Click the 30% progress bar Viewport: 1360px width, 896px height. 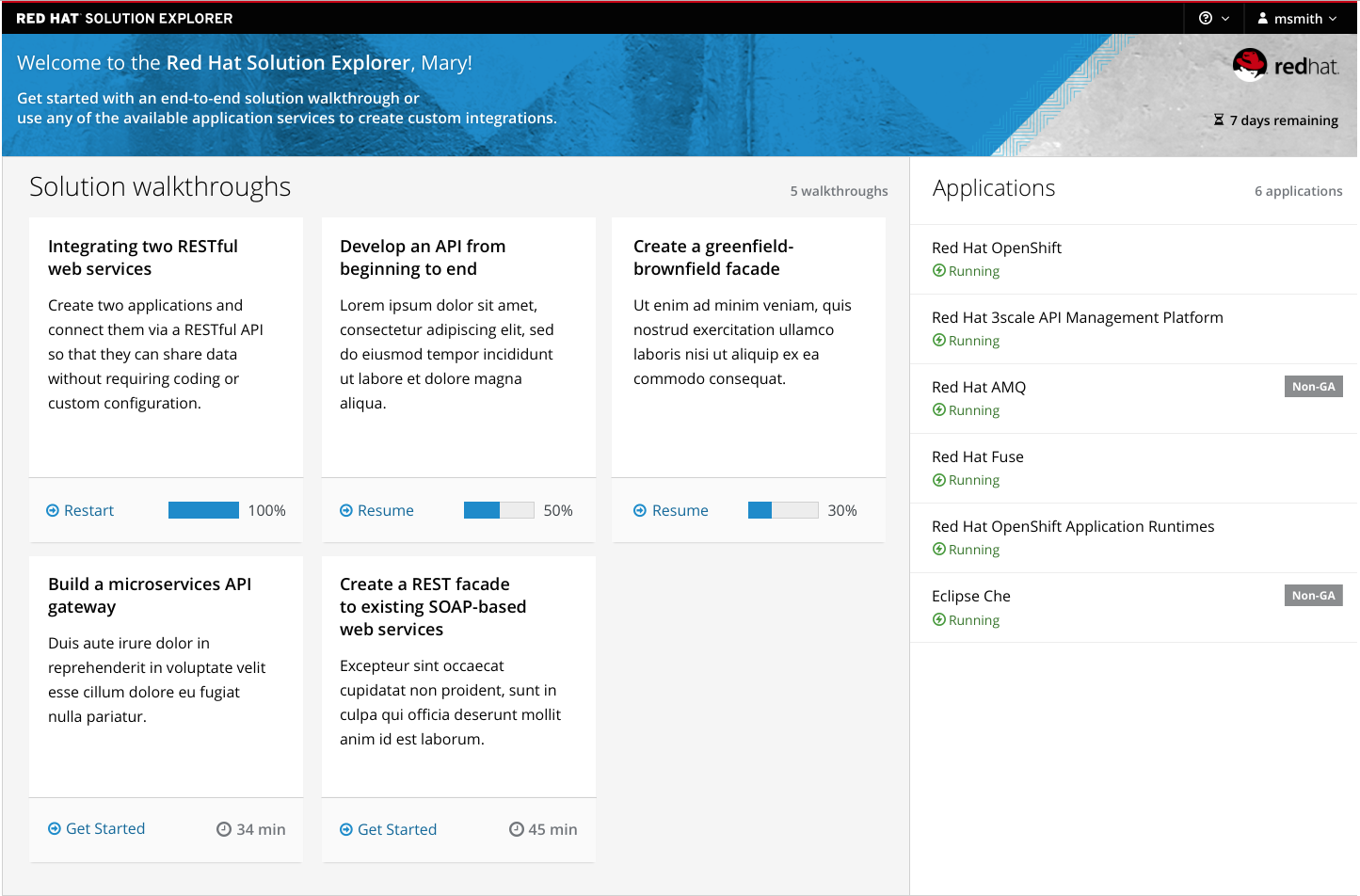[x=783, y=510]
